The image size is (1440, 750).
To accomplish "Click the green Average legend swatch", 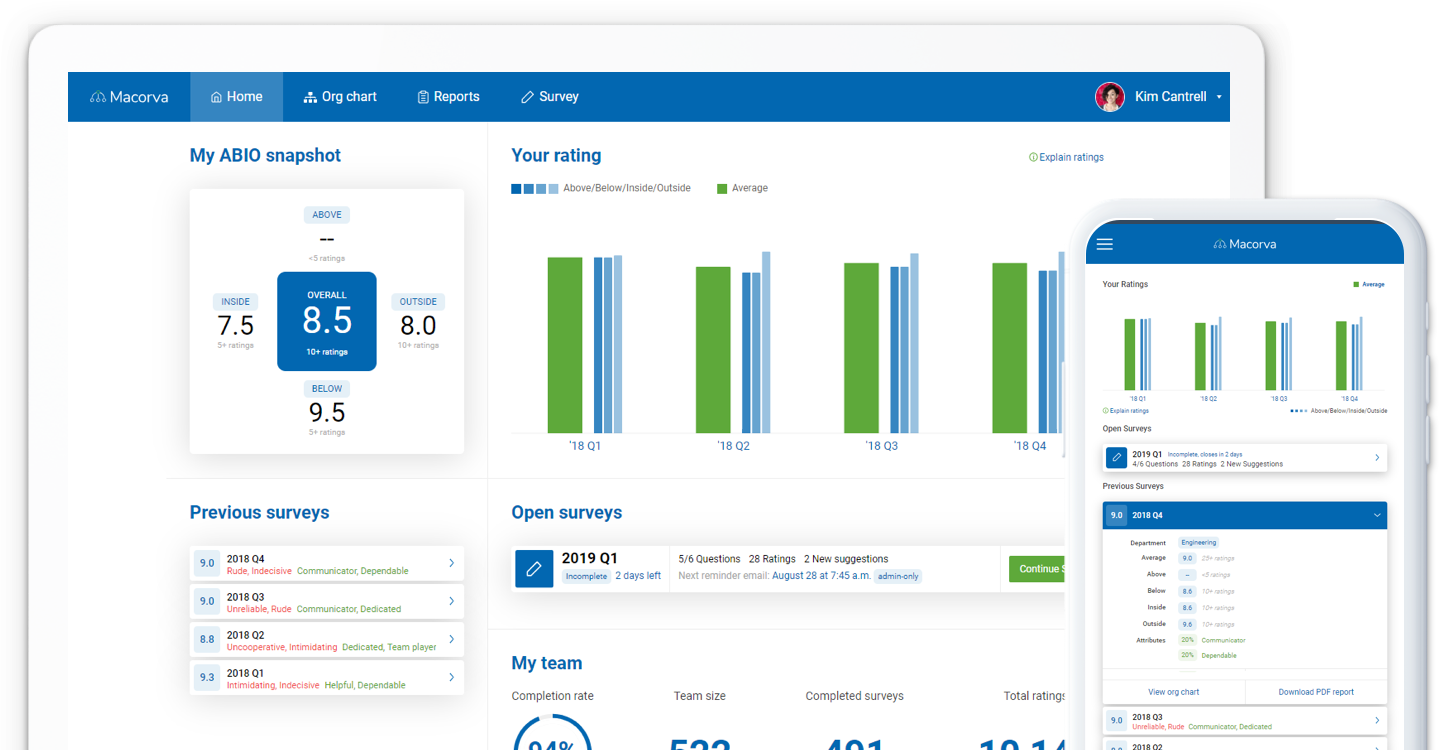I will [x=722, y=188].
